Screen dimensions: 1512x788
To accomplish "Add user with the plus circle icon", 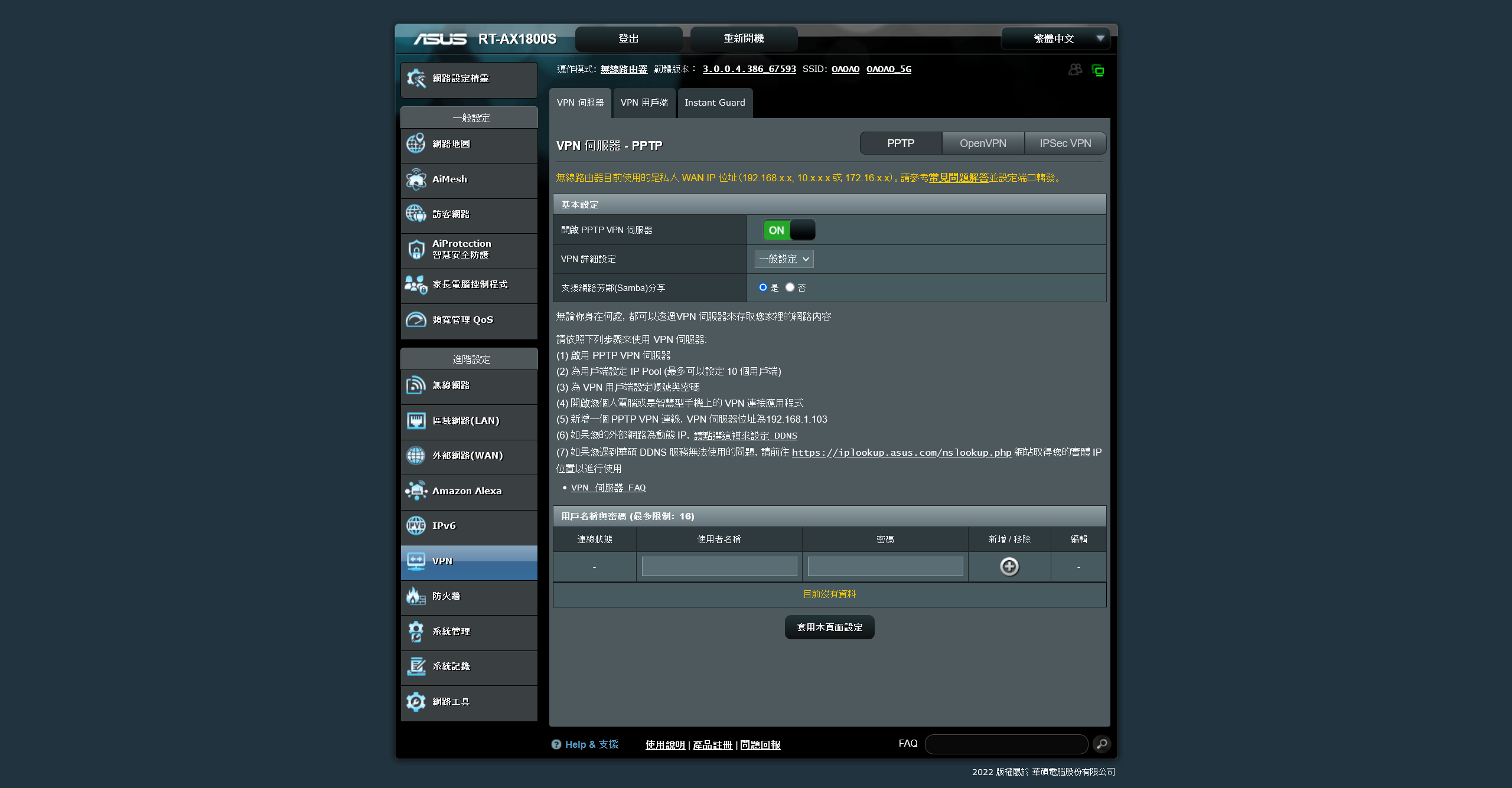I will [x=1009, y=567].
